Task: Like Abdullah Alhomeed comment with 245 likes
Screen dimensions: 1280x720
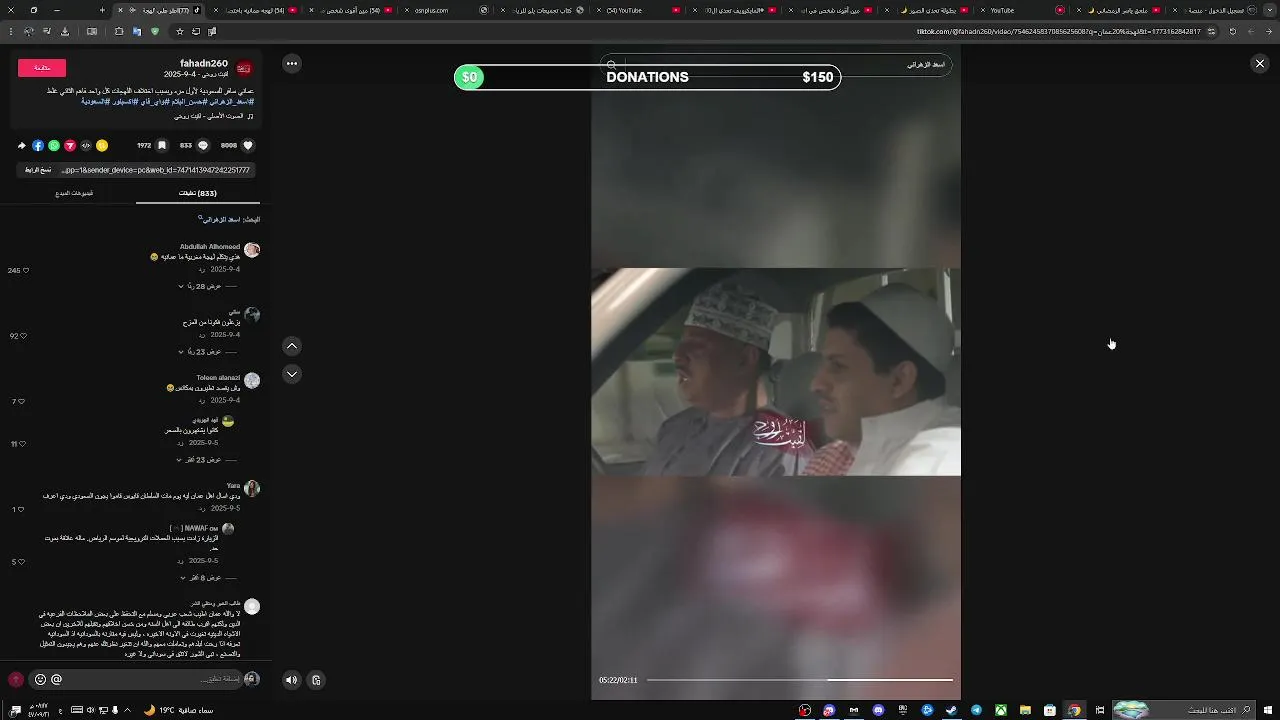Action: 25,270
